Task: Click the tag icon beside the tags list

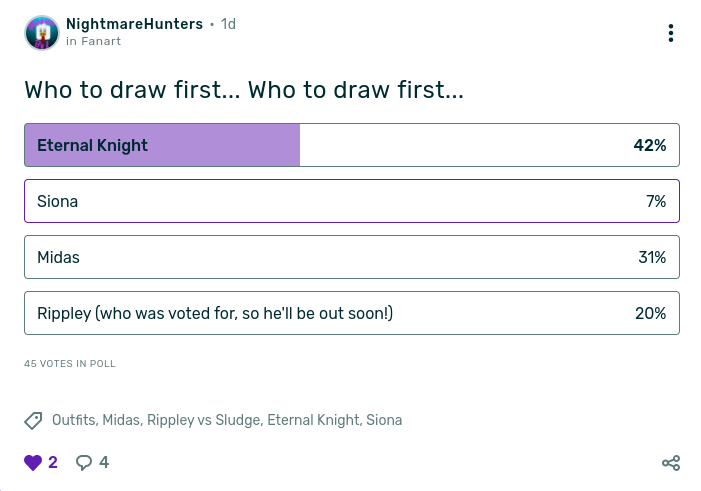Action: [x=33, y=420]
